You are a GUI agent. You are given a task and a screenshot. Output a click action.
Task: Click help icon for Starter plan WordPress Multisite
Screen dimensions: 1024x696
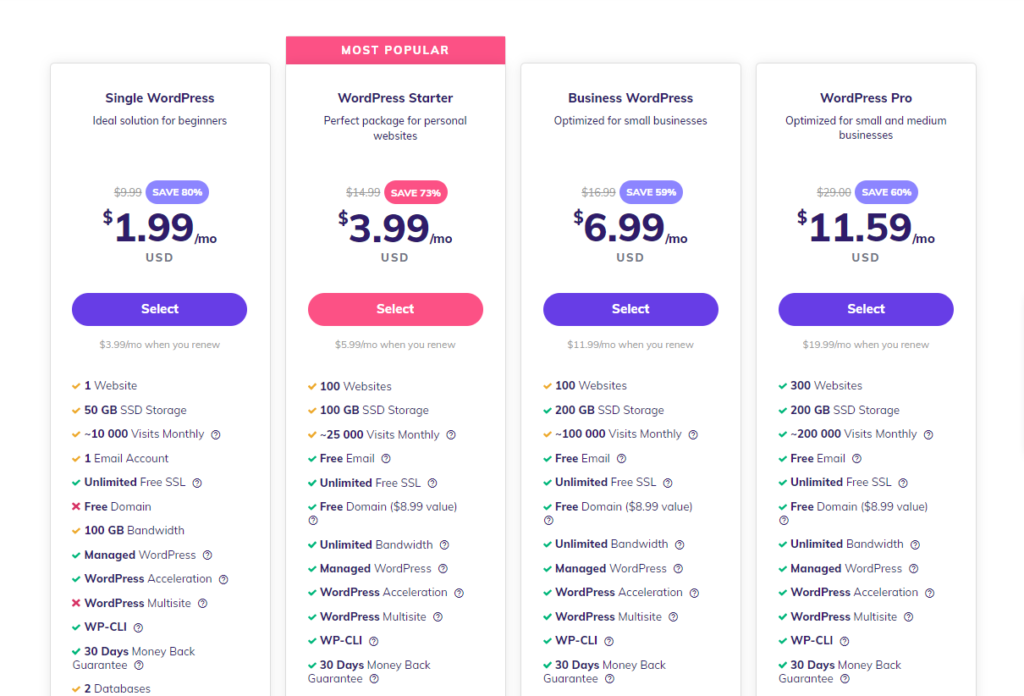[x=438, y=617]
